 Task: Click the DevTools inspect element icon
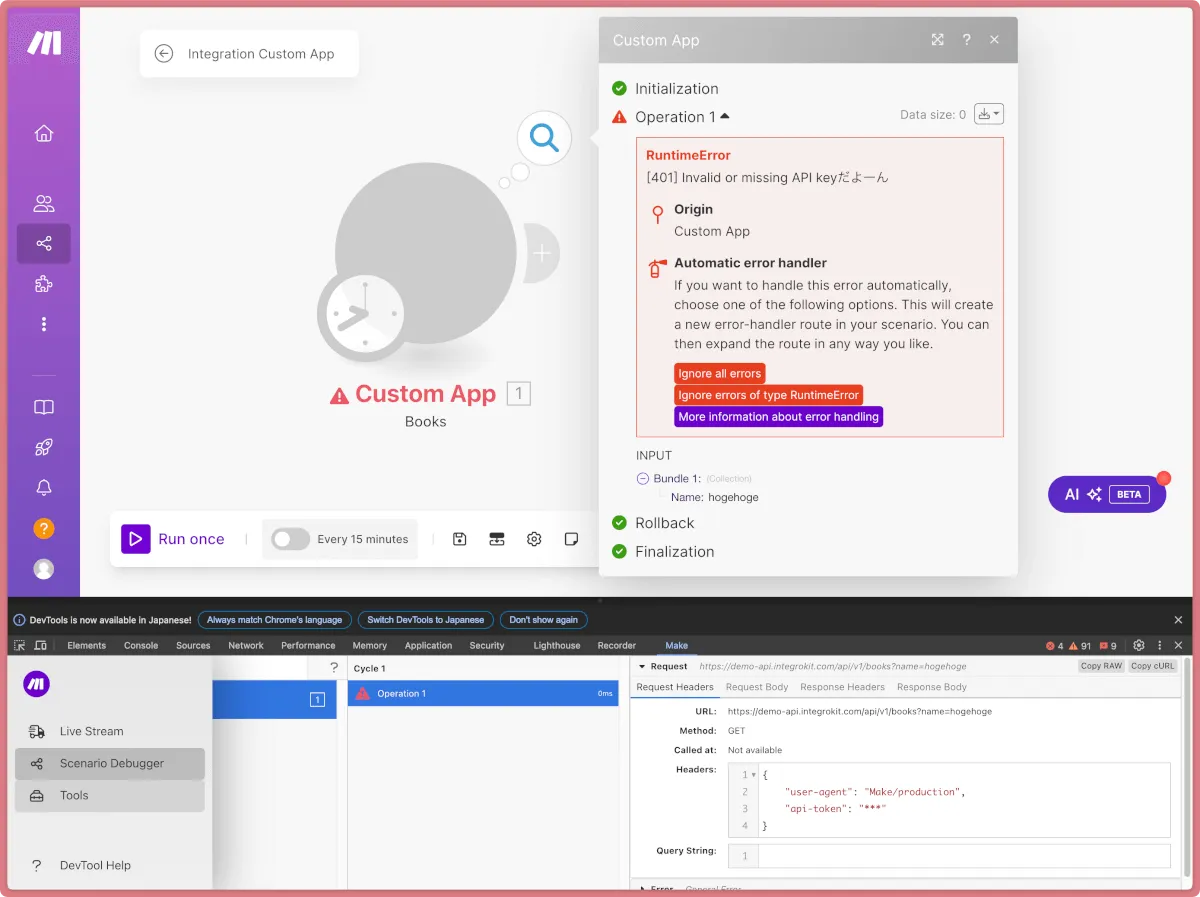(x=20, y=646)
